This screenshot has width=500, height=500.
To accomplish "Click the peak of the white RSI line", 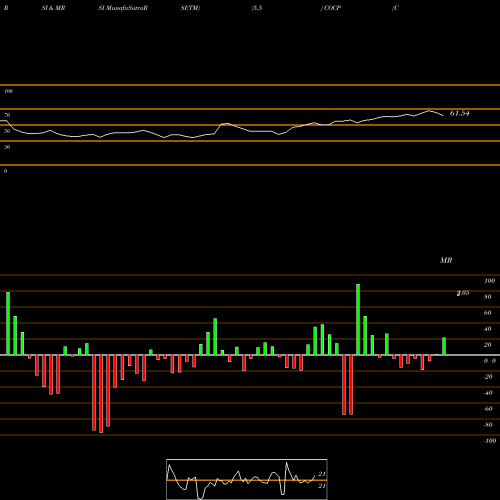I will (x=429, y=111).
